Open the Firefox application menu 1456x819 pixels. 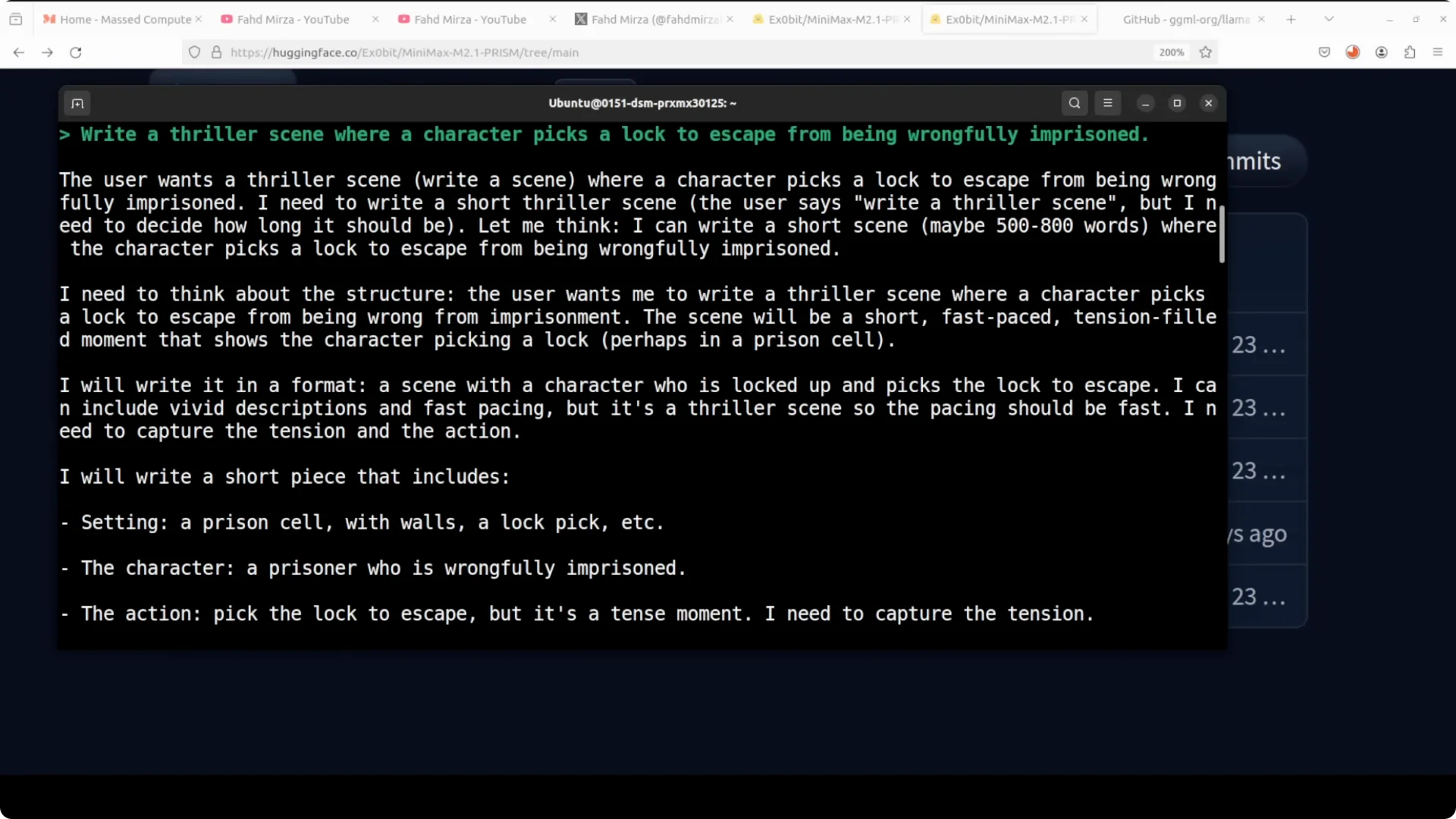[1437, 52]
